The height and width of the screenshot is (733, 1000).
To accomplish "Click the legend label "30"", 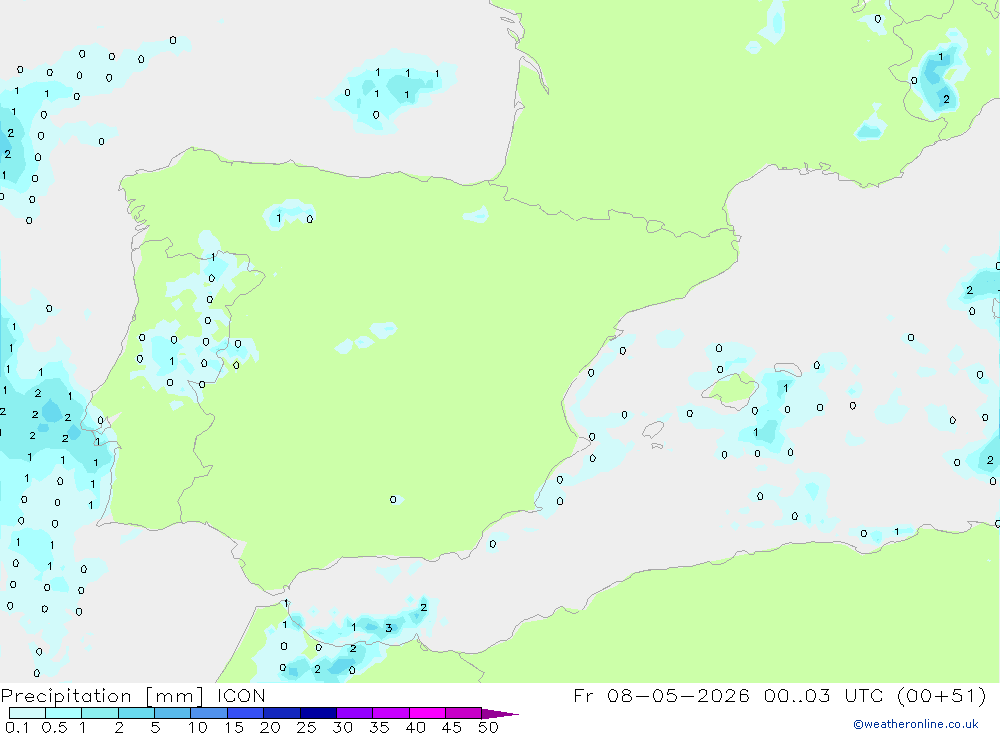I will click(x=343, y=727).
